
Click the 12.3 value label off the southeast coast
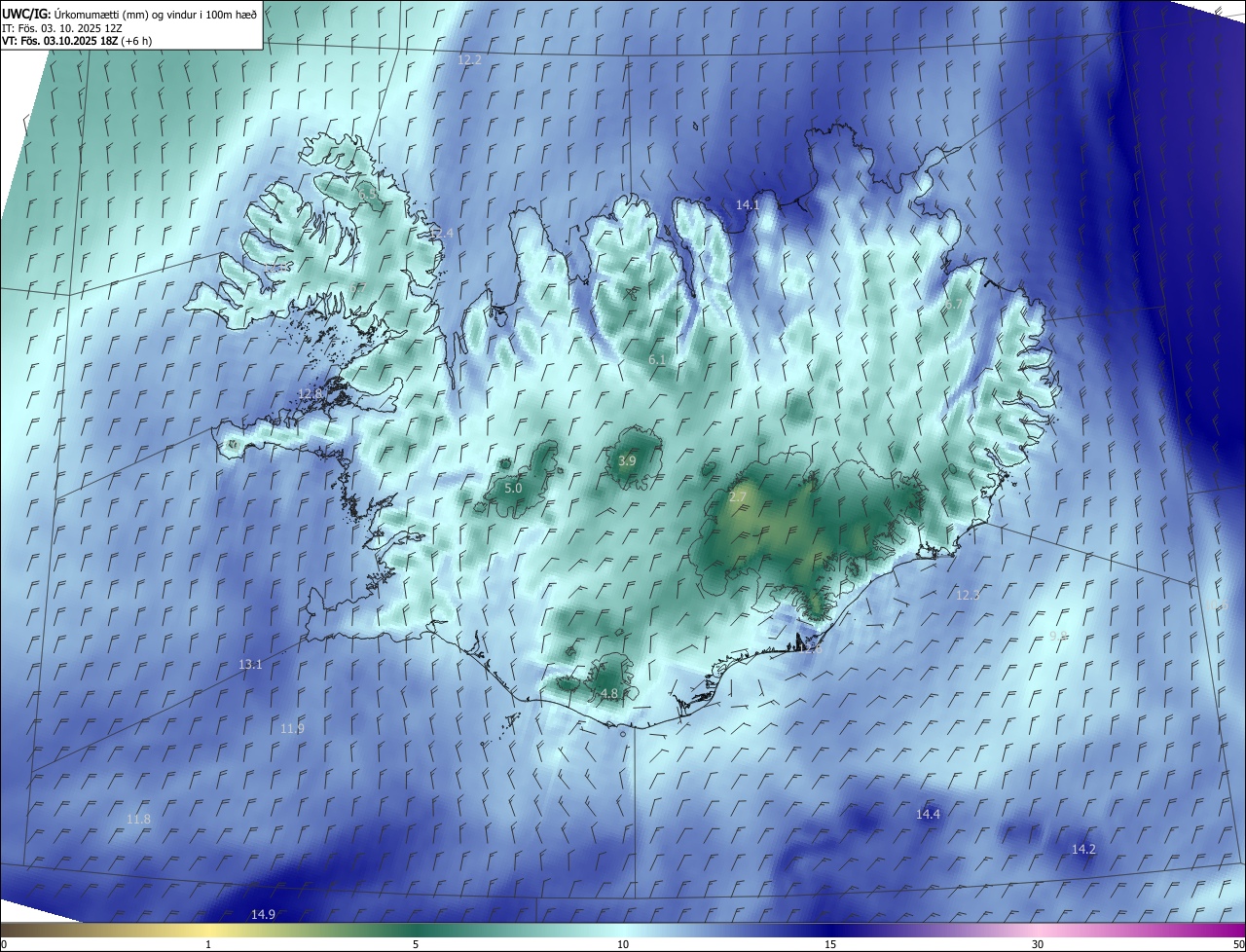(968, 595)
